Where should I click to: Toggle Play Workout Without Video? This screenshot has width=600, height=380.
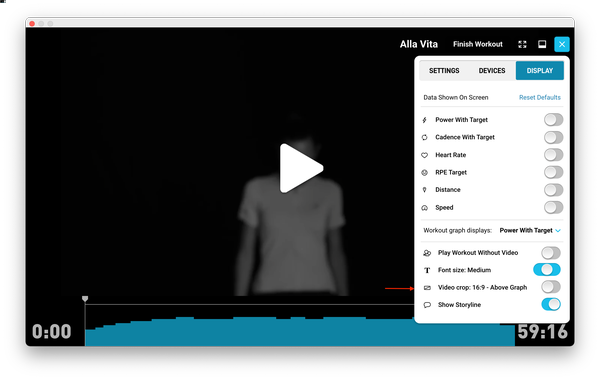pos(551,253)
